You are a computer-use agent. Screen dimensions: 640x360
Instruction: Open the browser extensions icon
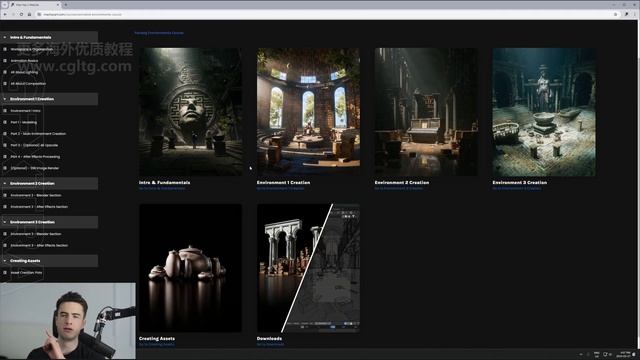pos(626,14)
